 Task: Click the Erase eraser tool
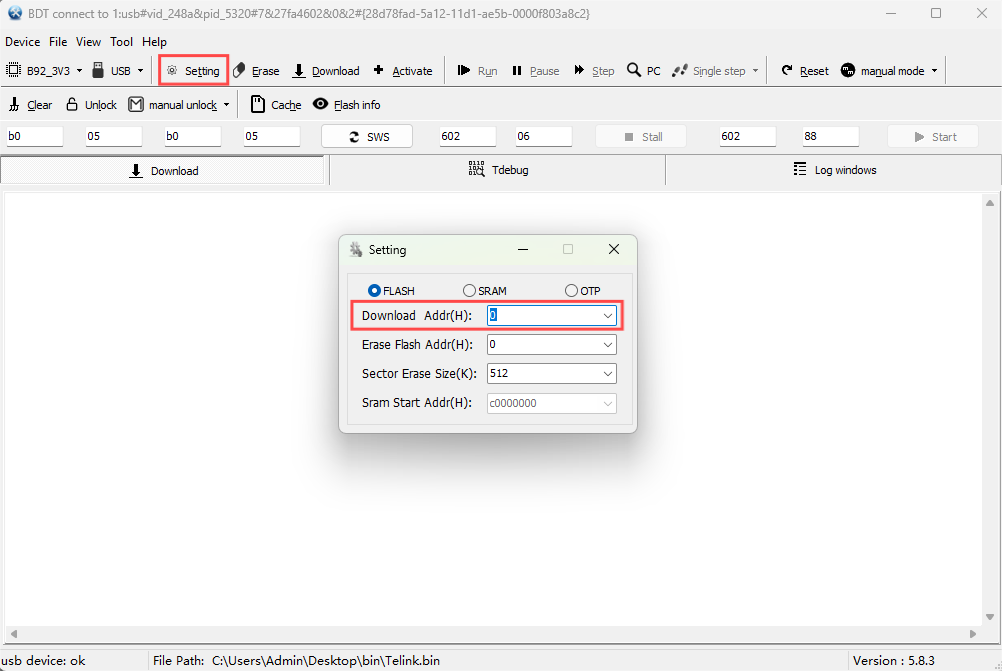(256, 70)
